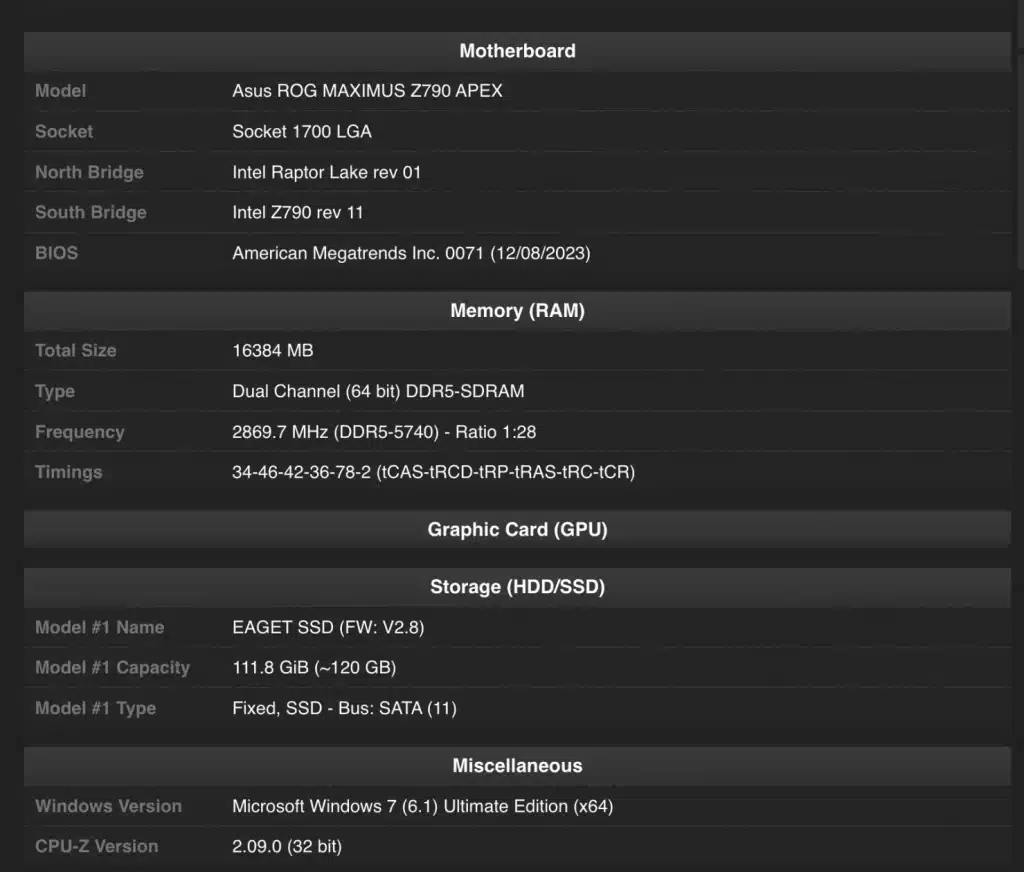Select Fixed, SSD - Bus: SATA value

tap(344, 708)
